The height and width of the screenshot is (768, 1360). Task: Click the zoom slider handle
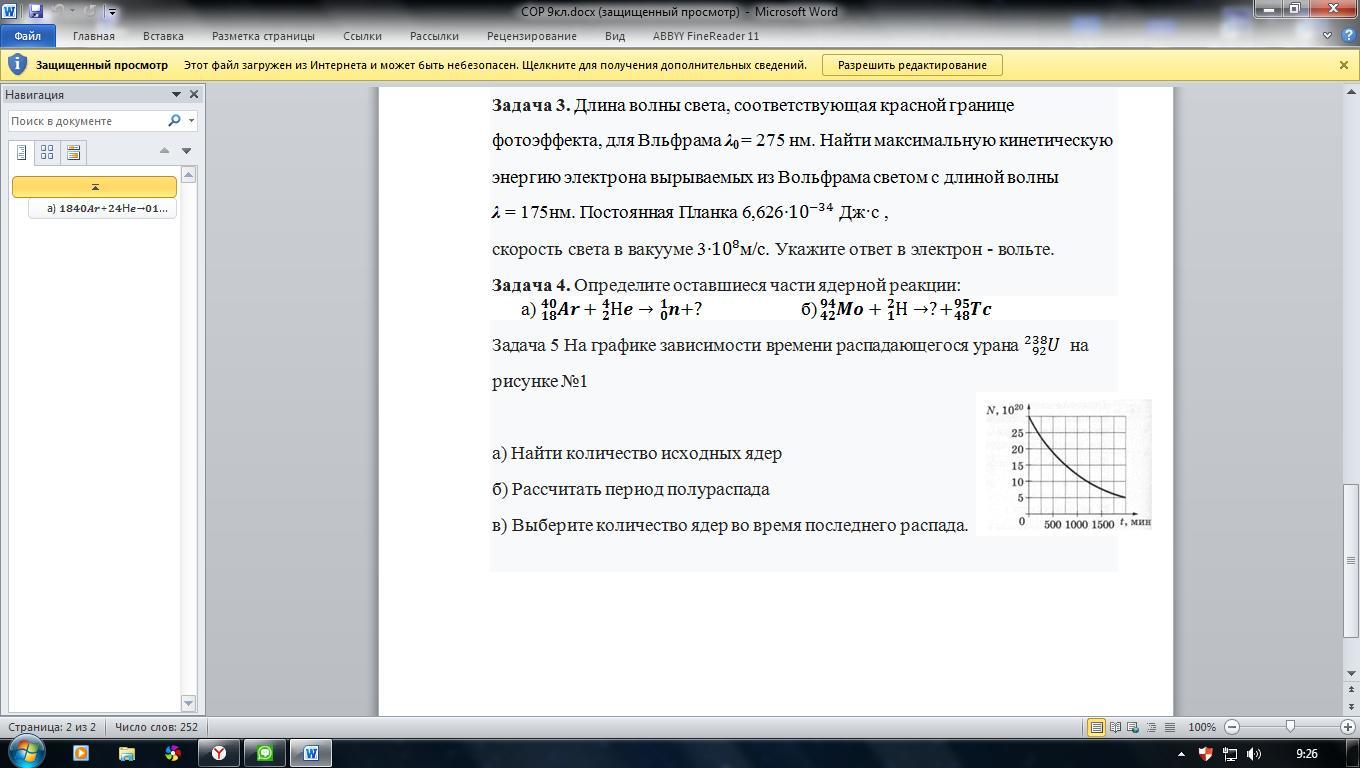pos(1290,727)
